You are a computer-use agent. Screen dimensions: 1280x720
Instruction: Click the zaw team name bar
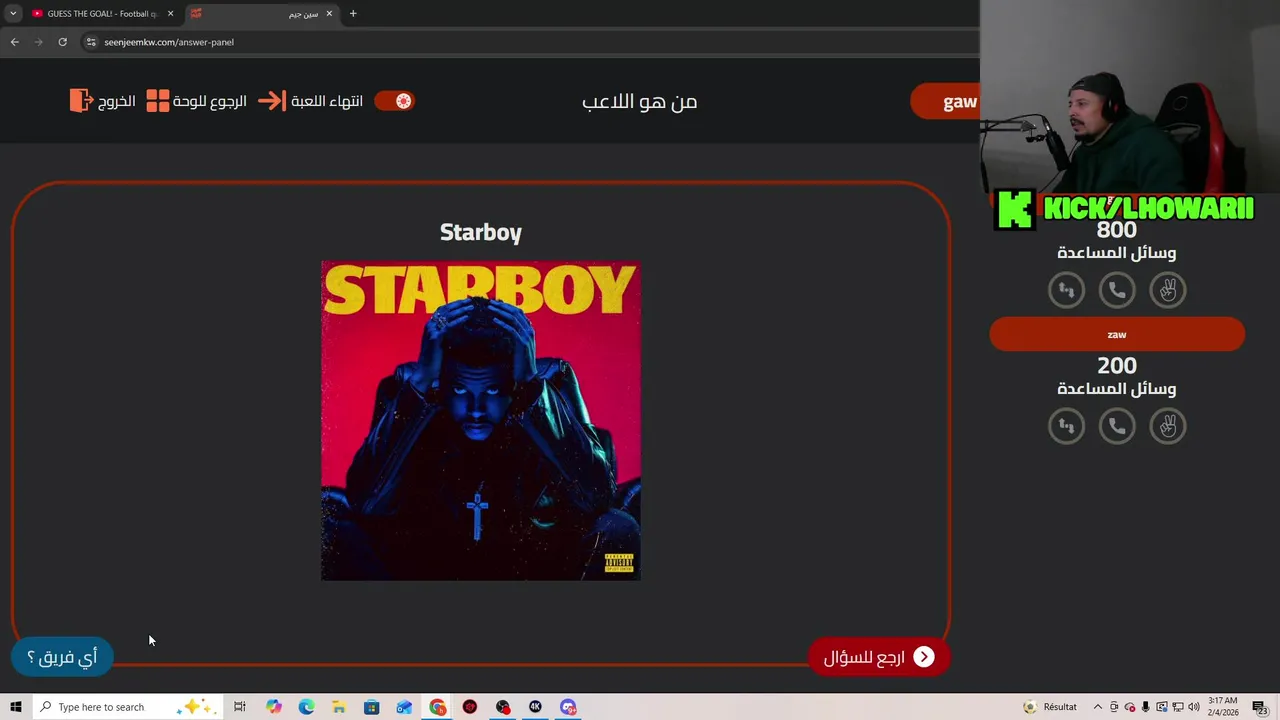pos(1117,335)
